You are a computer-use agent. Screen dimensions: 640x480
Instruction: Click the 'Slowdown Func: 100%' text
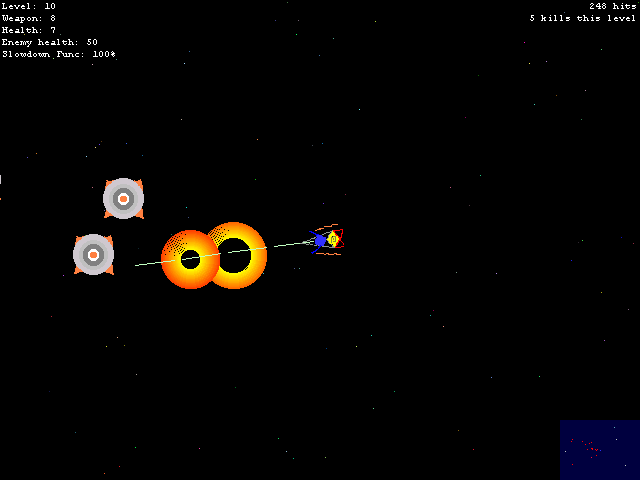click(x=59, y=54)
